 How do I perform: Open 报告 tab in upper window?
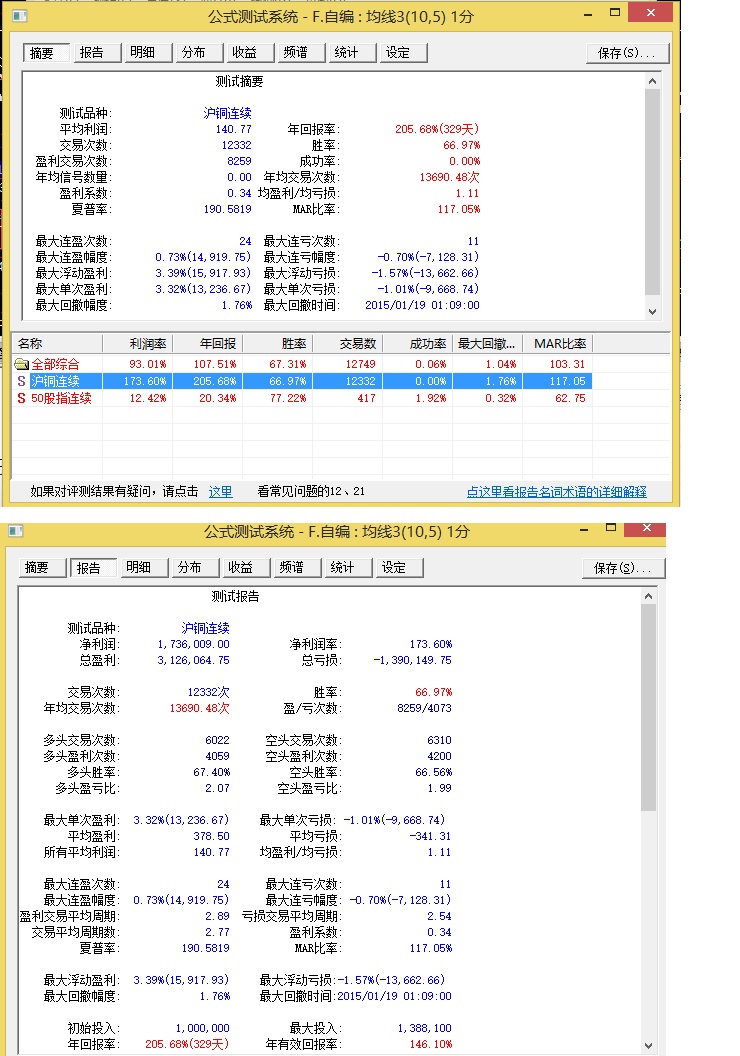click(97, 53)
